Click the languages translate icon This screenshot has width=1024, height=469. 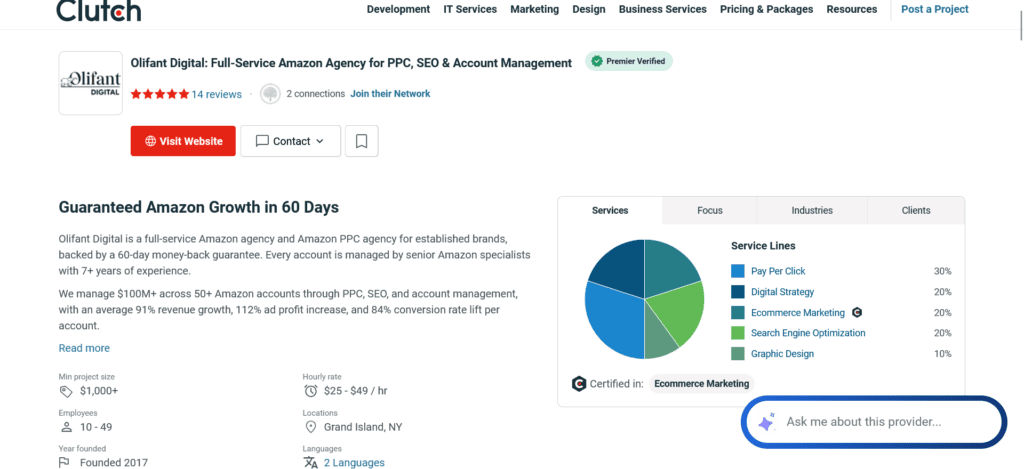pos(310,462)
